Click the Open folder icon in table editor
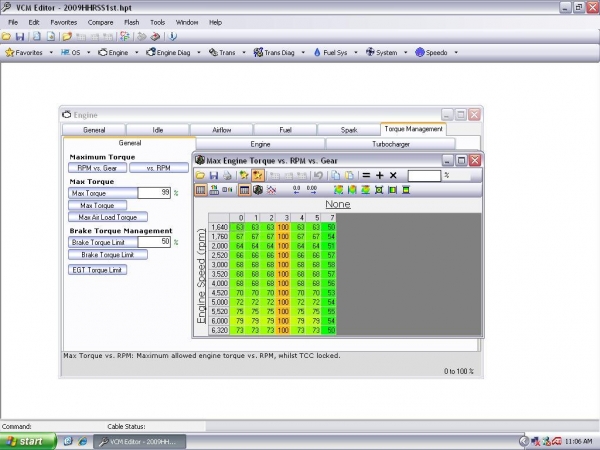600x450 pixels. [x=201, y=175]
